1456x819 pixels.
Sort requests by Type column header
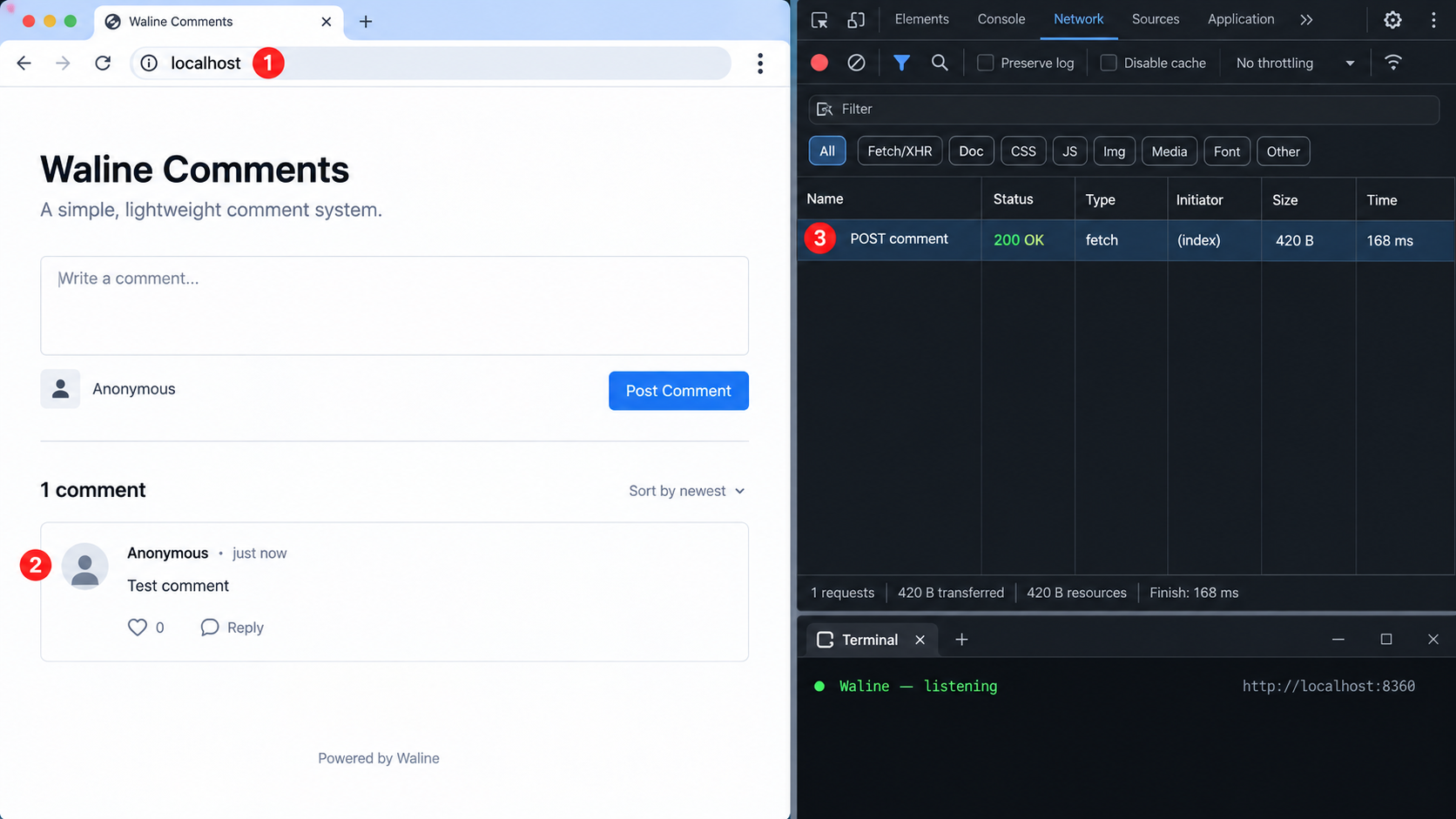(1122, 199)
